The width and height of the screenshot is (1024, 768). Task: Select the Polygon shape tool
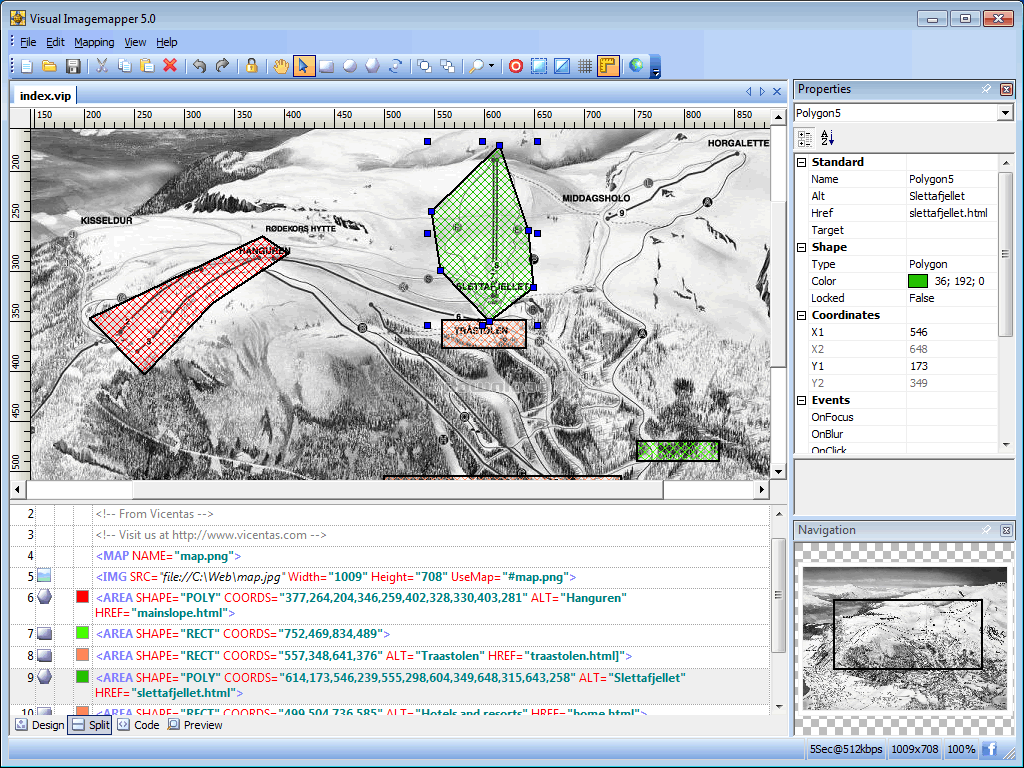[x=373, y=66]
